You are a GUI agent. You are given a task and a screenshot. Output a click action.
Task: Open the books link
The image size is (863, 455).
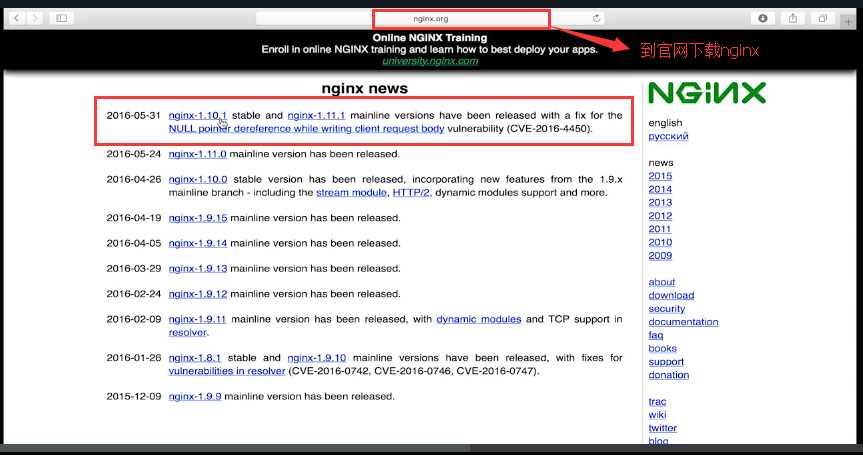(662, 348)
